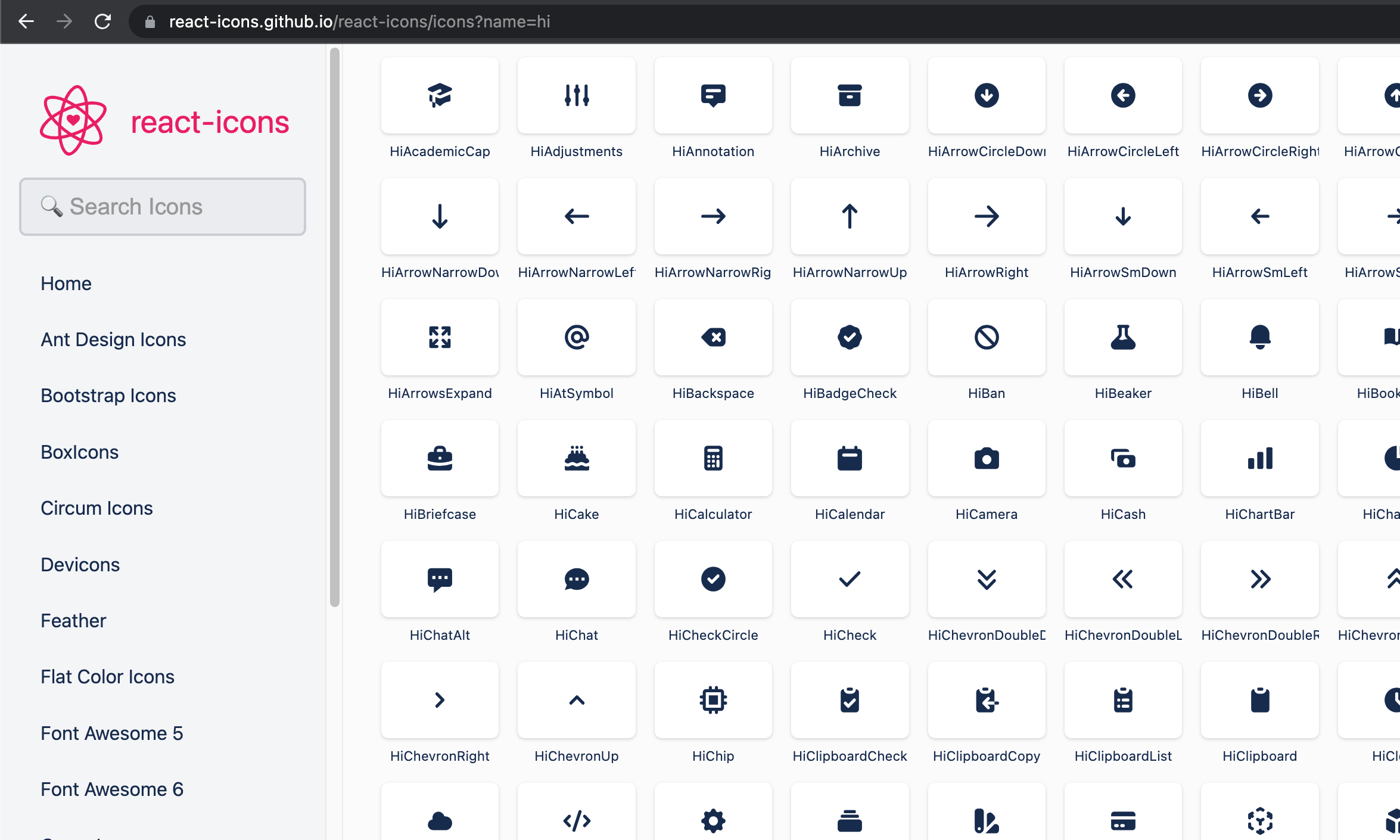Choose the HiChatAlt speech bubble icon
This screenshot has height=840, width=1400.
[440, 579]
